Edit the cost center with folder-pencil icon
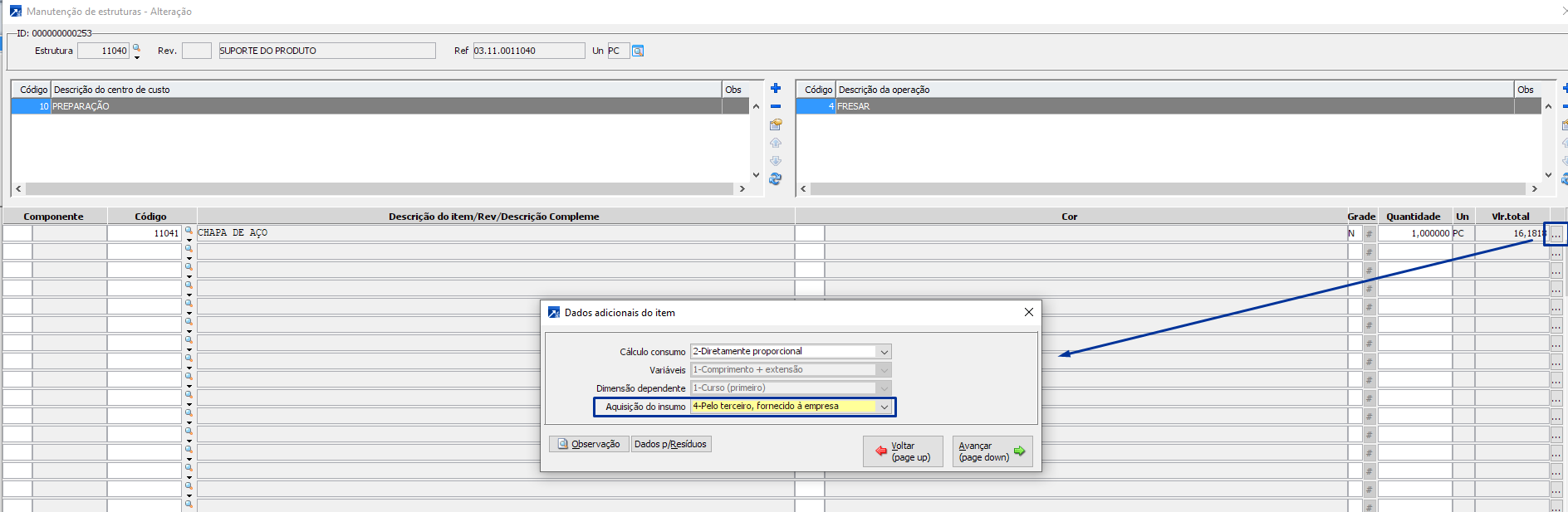 tap(776, 124)
